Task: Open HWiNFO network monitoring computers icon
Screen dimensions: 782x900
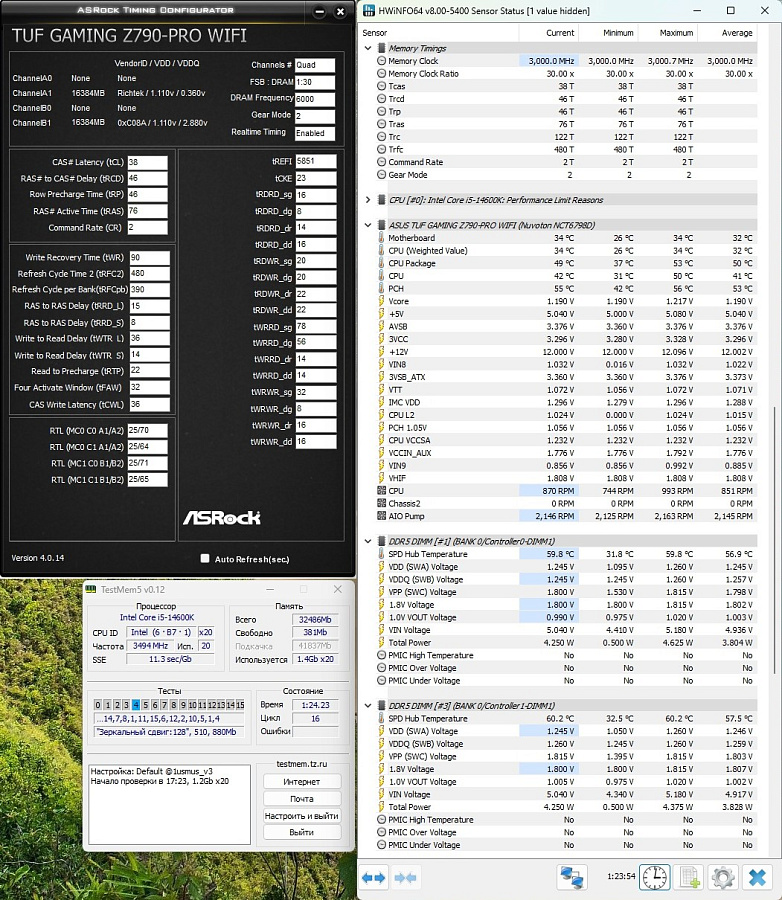Action: click(x=572, y=877)
